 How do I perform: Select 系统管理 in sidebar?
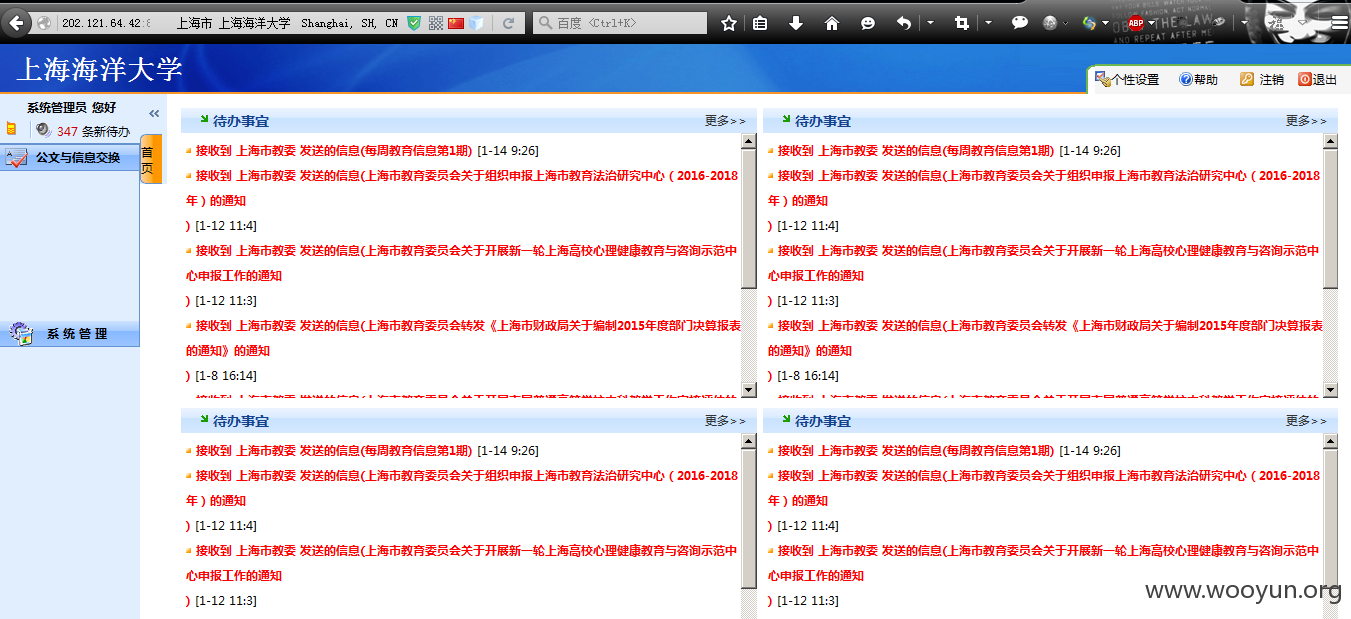(70, 334)
